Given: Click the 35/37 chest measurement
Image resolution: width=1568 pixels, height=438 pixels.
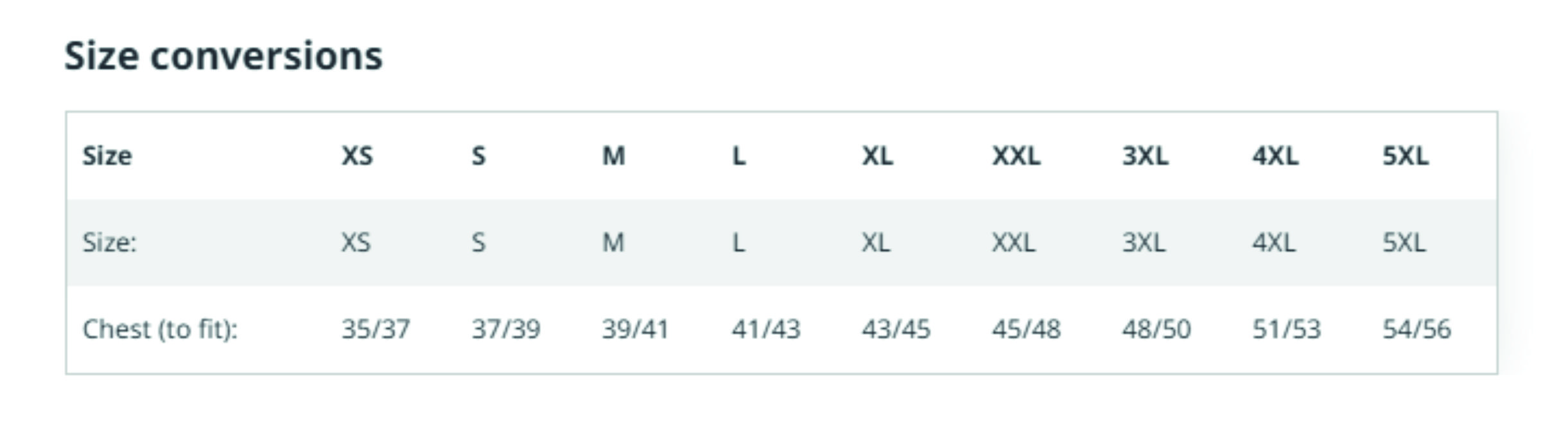Looking at the screenshot, I should tap(376, 329).
